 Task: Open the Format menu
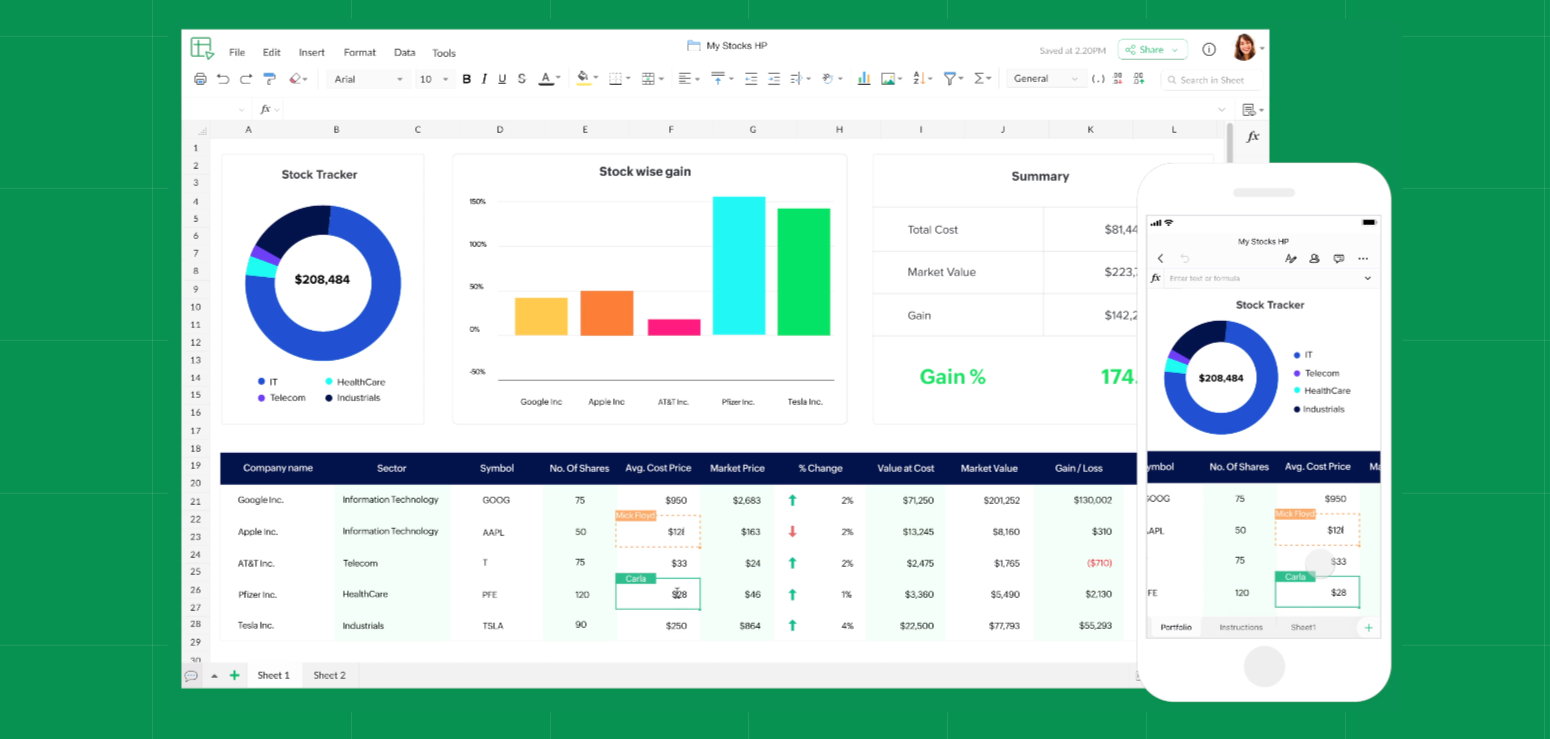[360, 53]
